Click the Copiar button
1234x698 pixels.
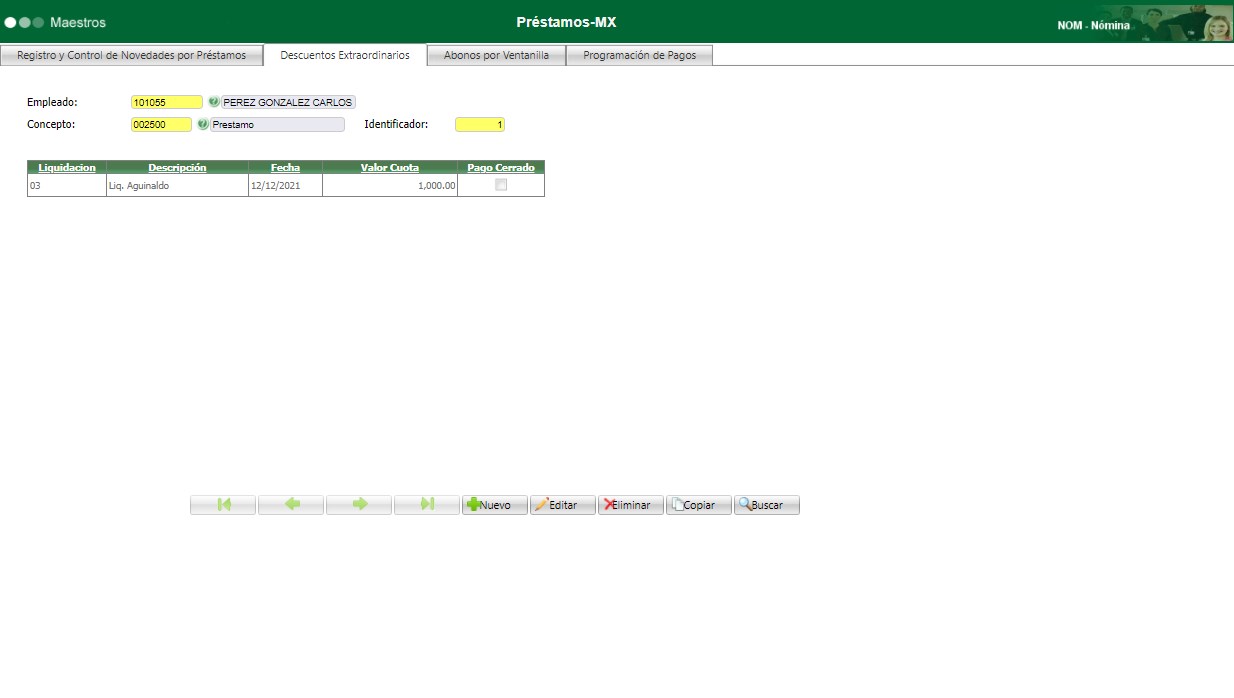point(699,505)
